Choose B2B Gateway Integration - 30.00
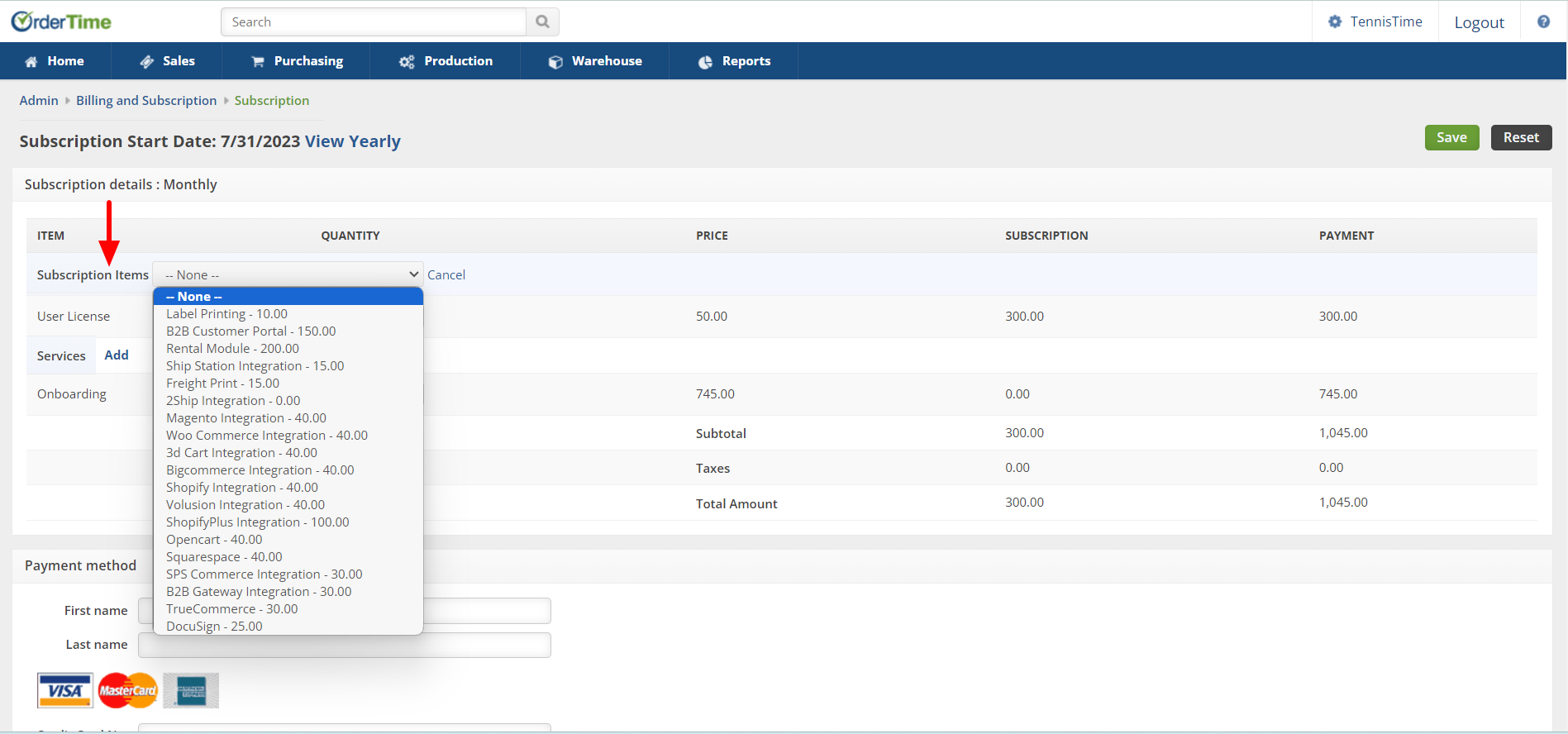 coord(288,592)
